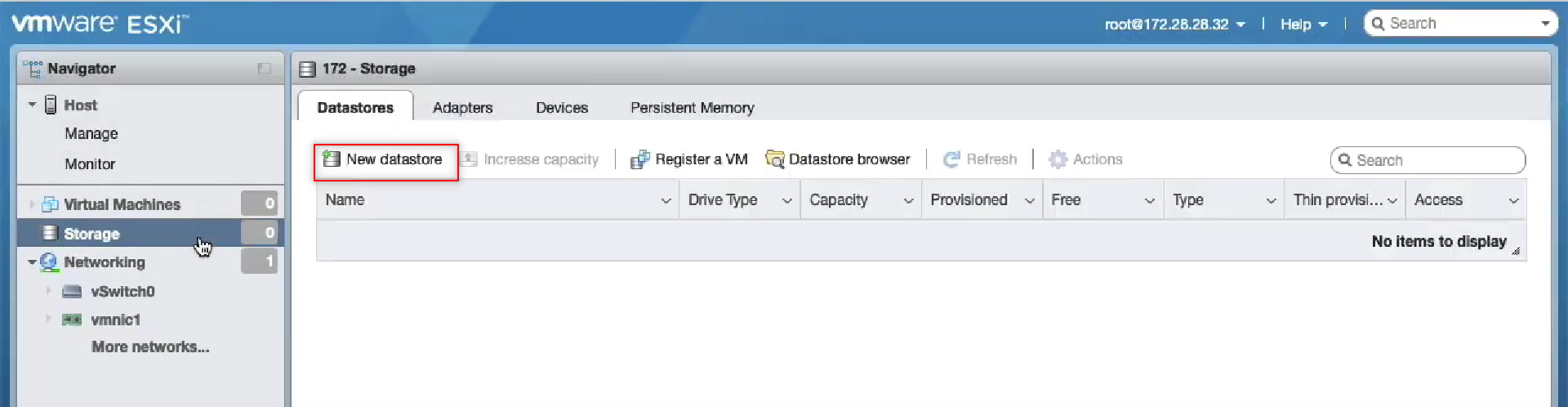Screen dimensions: 1568x407
Task: Switch to the Adapters tab
Action: (x=463, y=107)
